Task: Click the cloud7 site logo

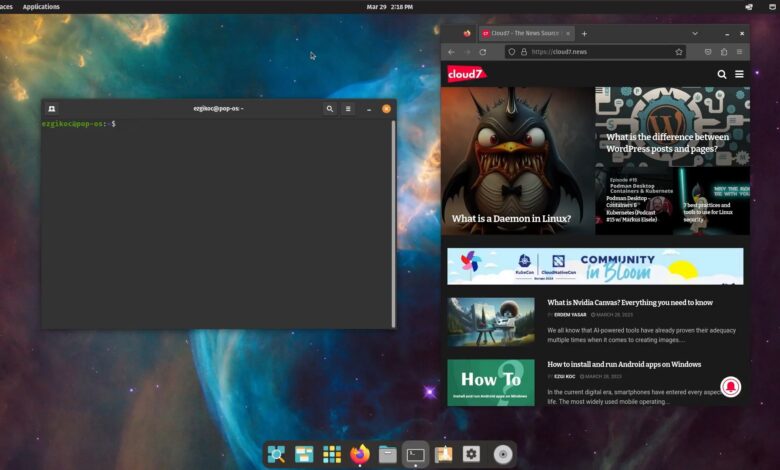Action: pos(466,74)
